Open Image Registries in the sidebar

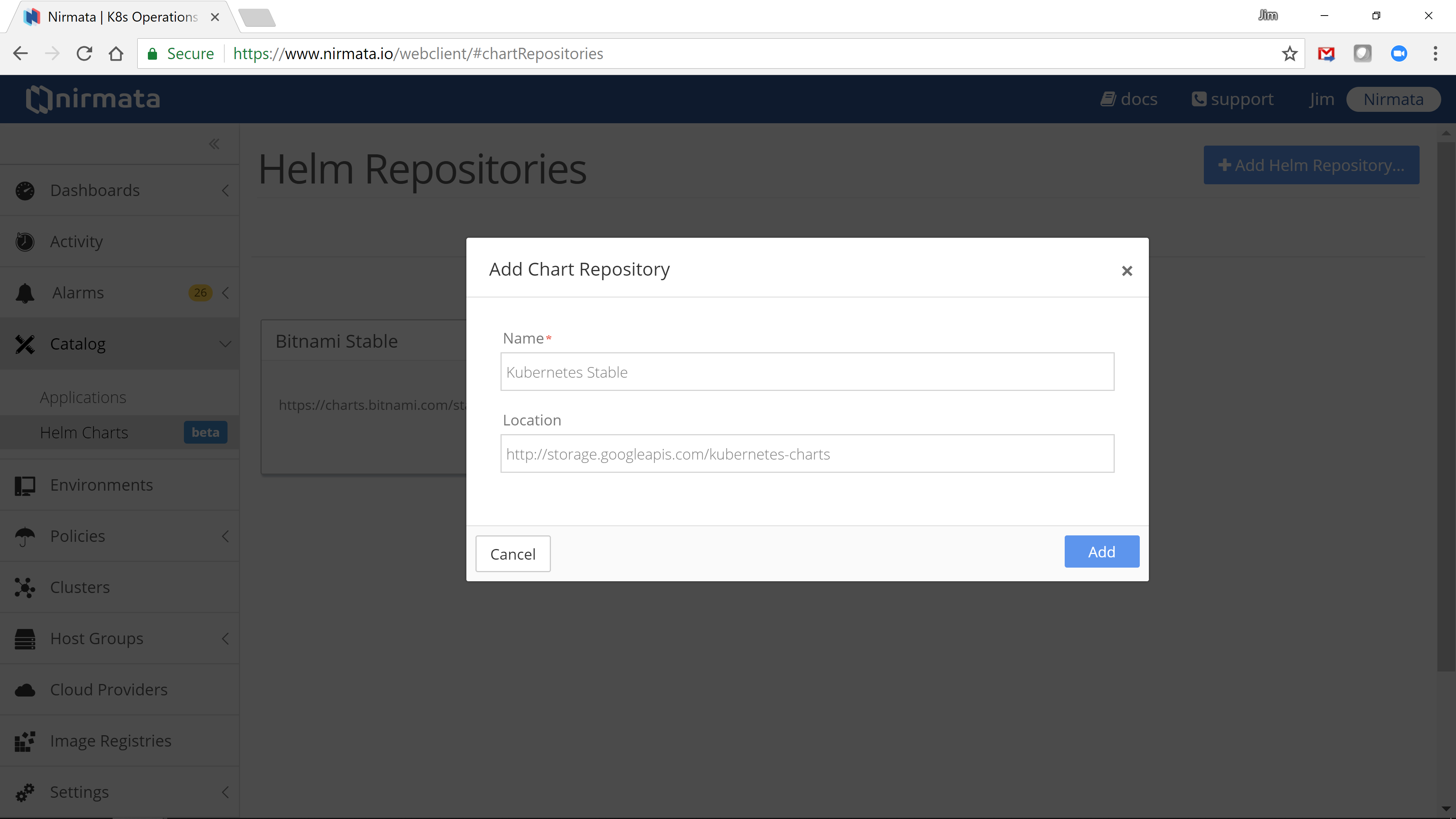click(111, 741)
